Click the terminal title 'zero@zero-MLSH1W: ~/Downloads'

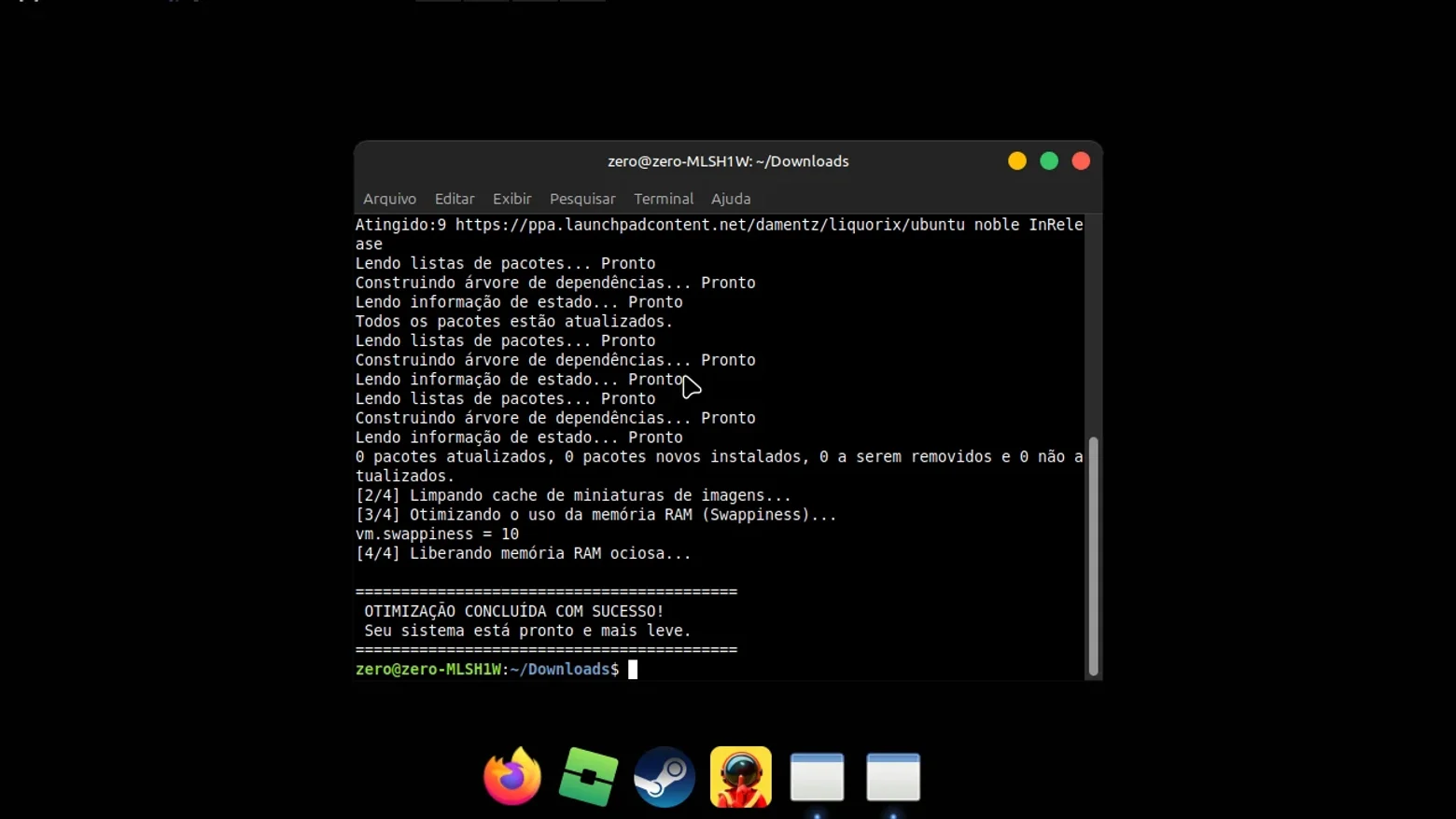[728, 161]
